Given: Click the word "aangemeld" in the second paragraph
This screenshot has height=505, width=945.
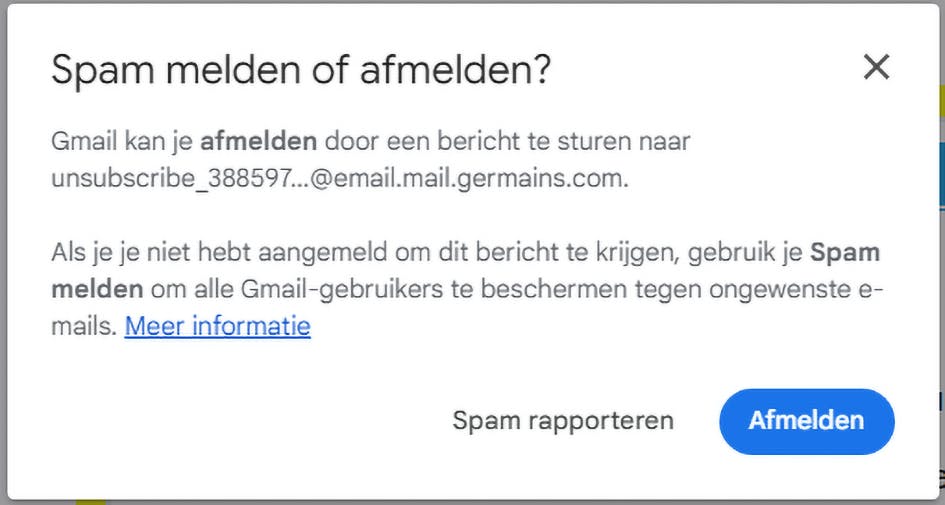Looking at the screenshot, I should coord(301,252).
